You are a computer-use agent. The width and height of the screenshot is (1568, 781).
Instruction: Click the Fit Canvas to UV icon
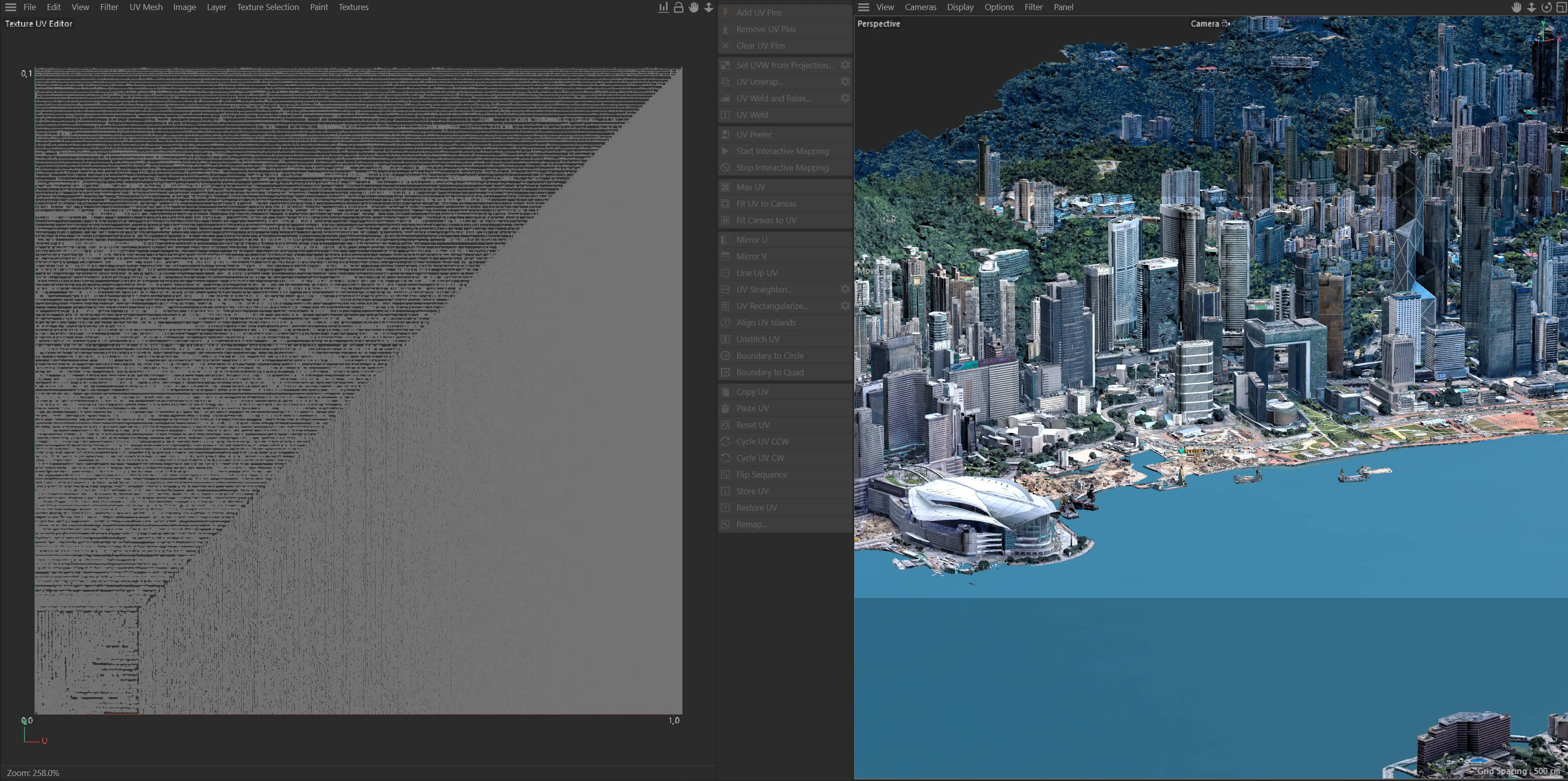726,220
